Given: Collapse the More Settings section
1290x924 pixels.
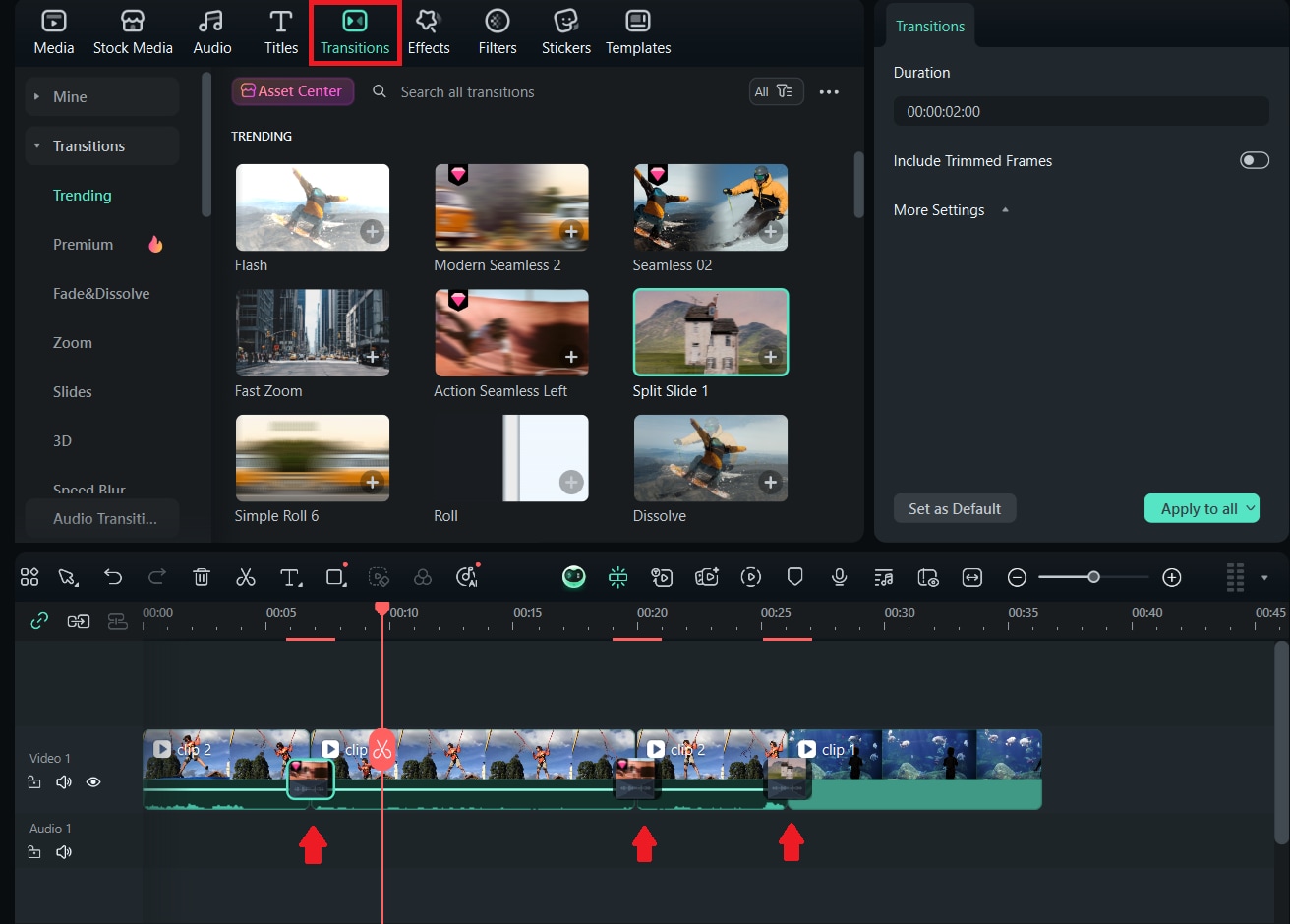Looking at the screenshot, I should pyautogui.click(x=1004, y=209).
